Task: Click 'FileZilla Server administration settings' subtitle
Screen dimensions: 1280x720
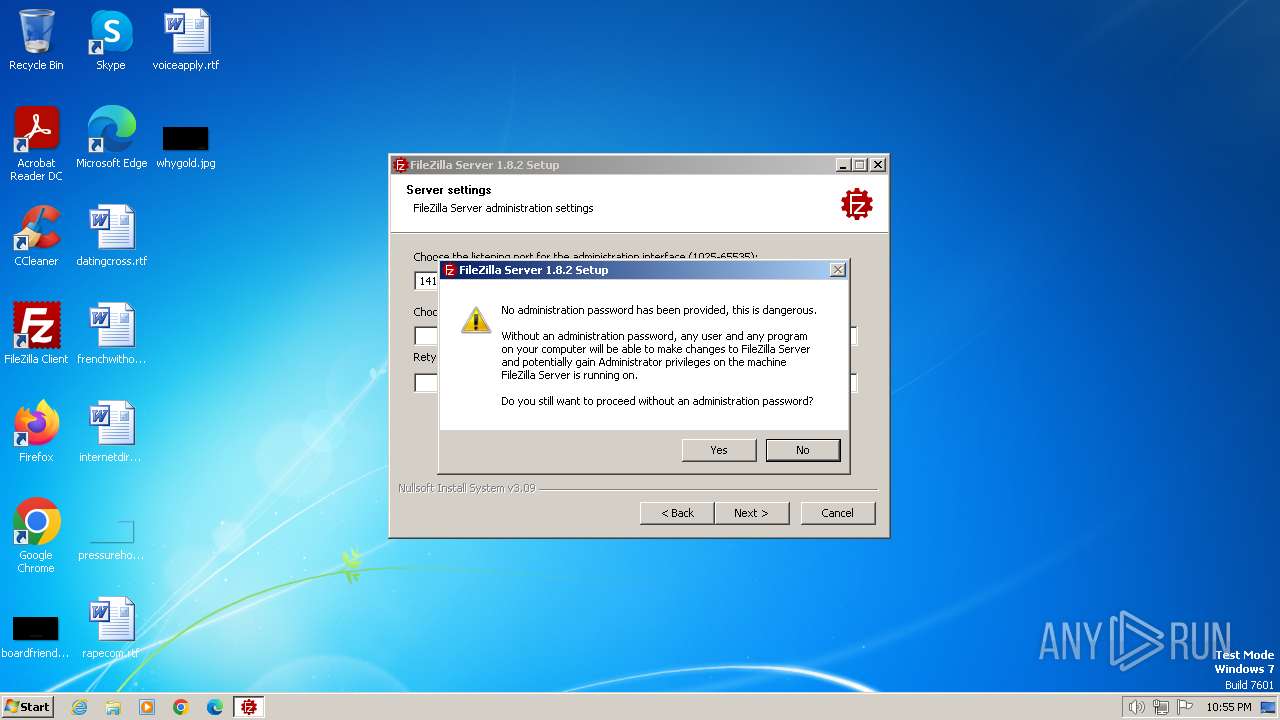Action: tap(503, 208)
